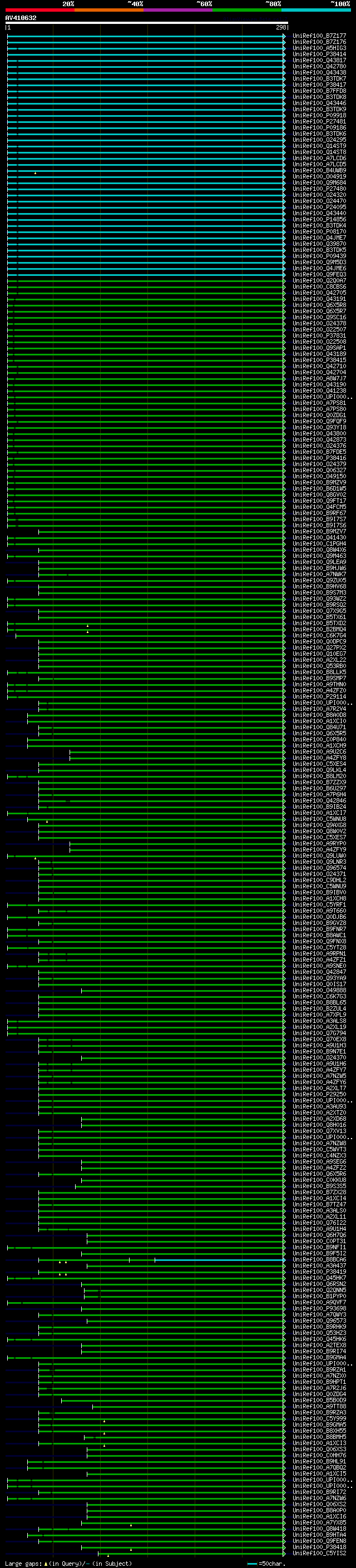
Task: Select hit label UniRef100_B8XH55
Action: click(x=319, y=1431)
